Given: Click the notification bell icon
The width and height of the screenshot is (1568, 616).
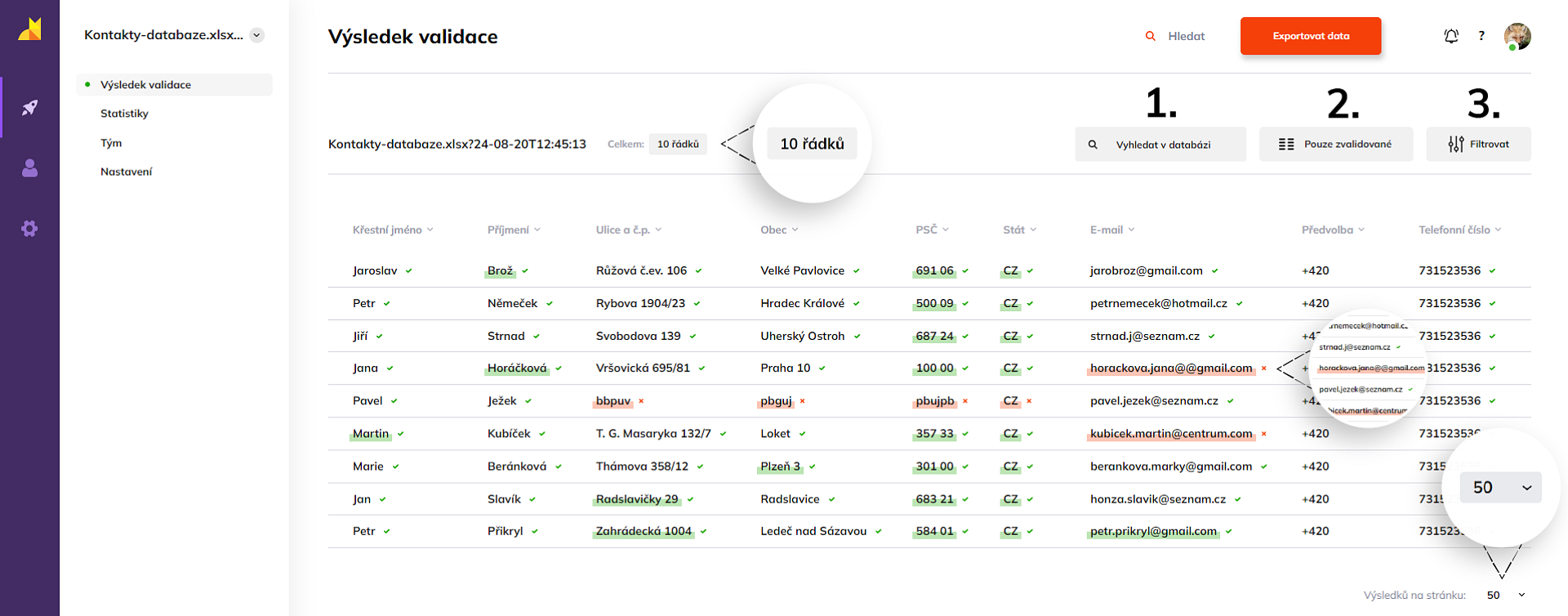Looking at the screenshot, I should pyautogui.click(x=1450, y=36).
